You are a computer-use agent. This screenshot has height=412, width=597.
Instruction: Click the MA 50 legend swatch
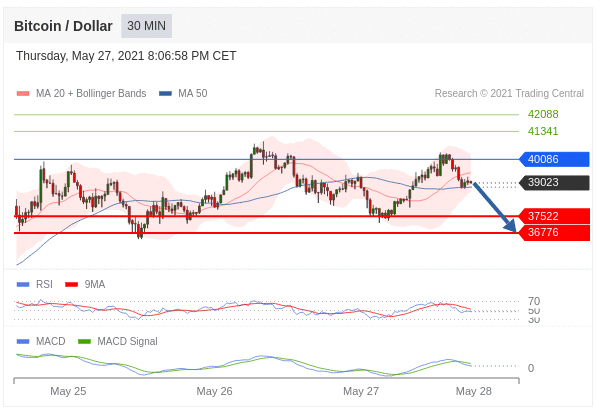[165, 93]
